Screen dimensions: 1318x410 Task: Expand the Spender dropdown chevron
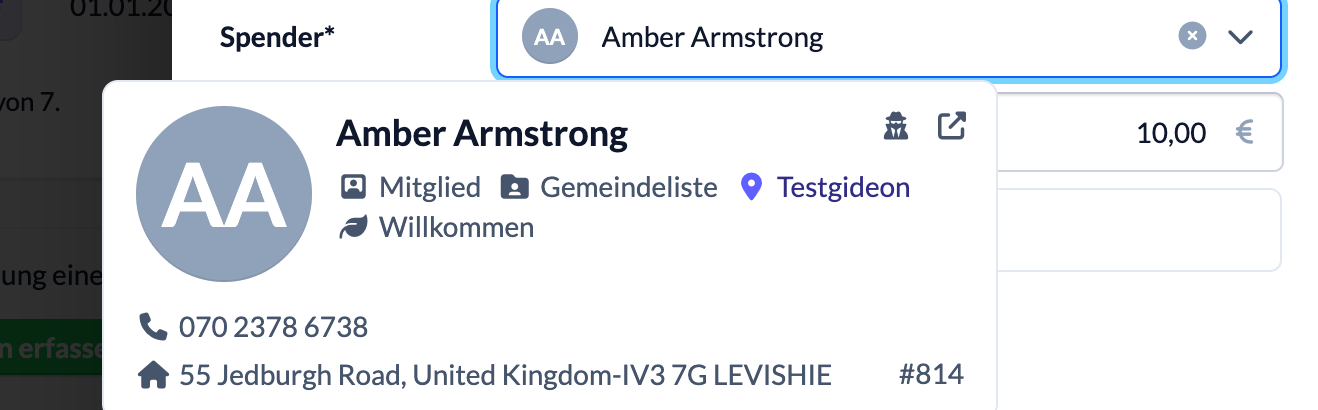tap(1240, 37)
